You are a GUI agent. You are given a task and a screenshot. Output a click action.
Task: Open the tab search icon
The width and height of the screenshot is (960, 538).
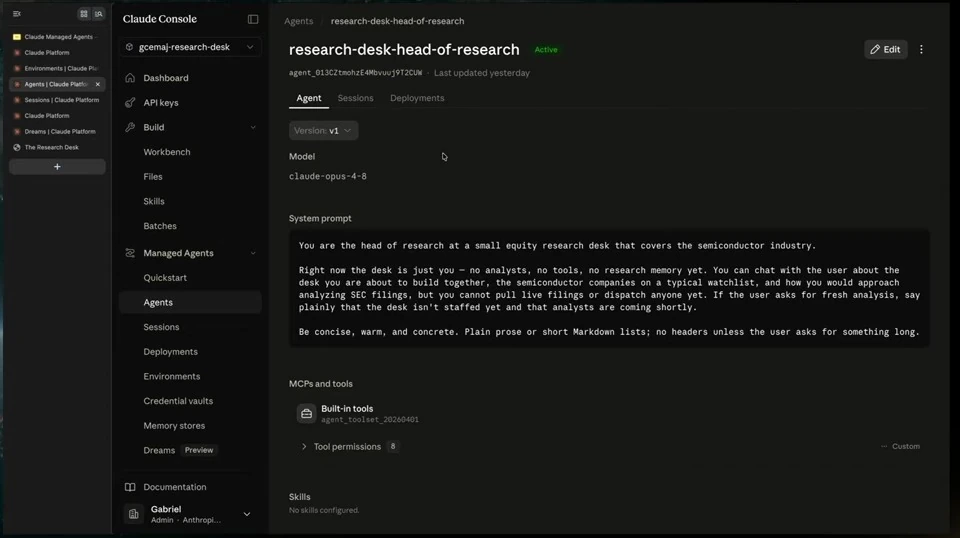[99, 13]
